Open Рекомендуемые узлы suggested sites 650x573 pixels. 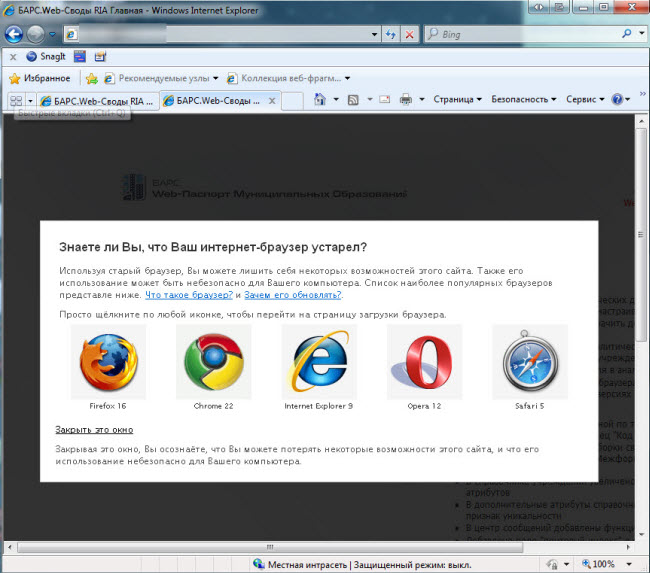point(161,78)
